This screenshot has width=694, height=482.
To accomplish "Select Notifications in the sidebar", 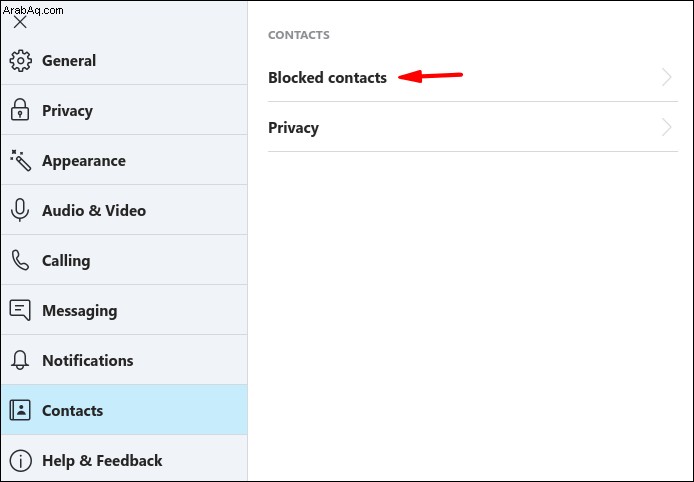I will [x=124, y=360].
